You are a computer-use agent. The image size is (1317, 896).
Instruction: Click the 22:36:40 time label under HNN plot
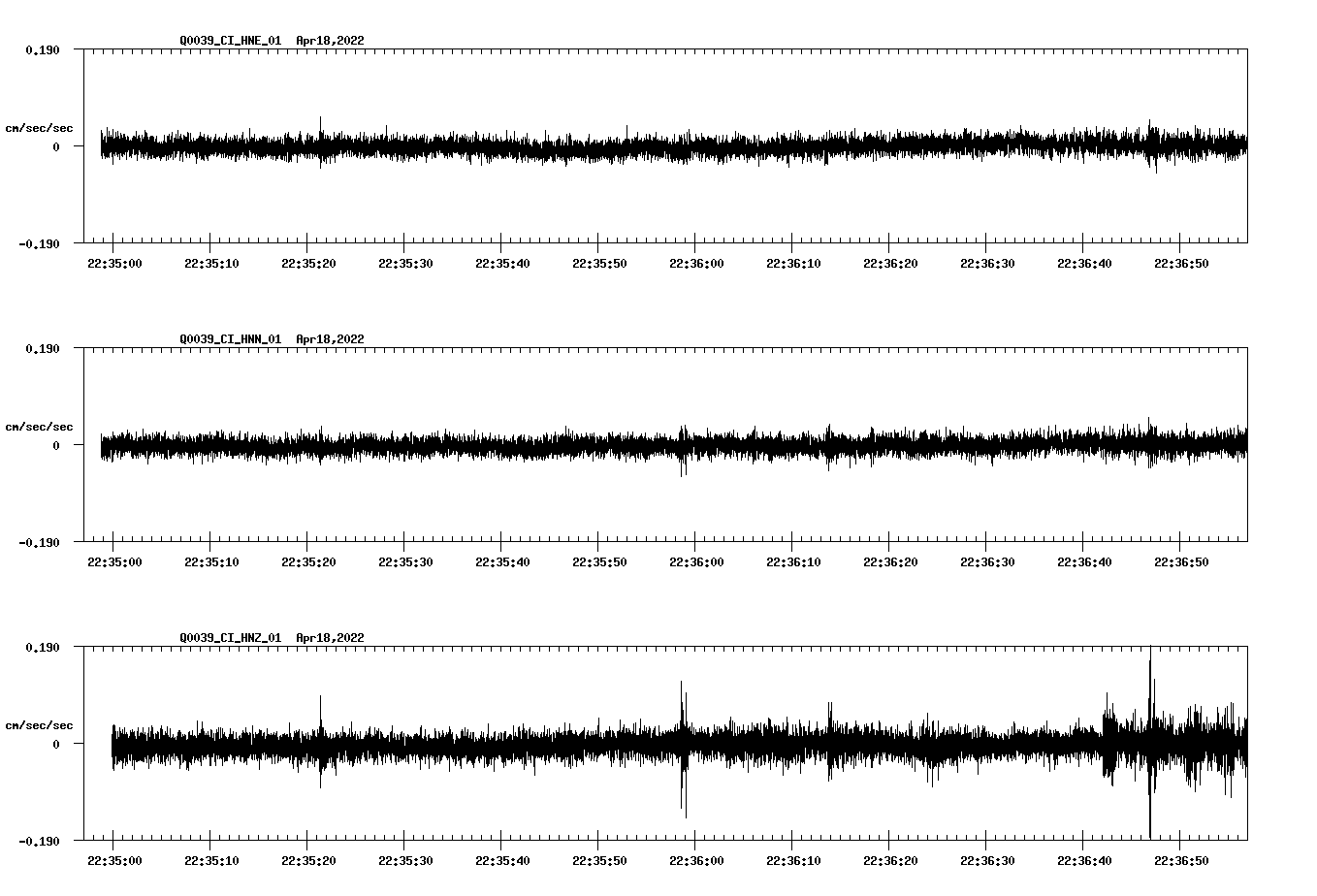1084,561
